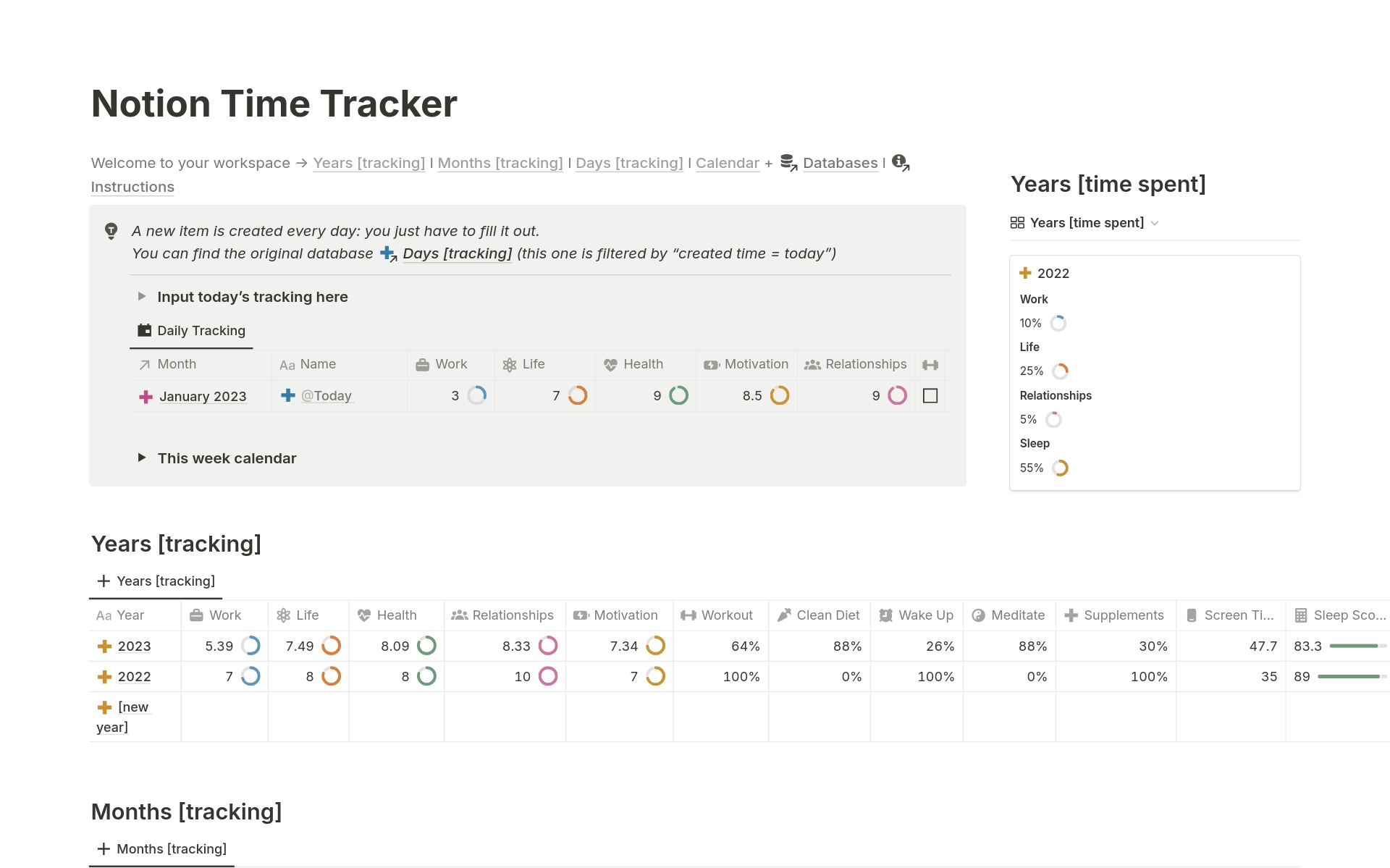Click the 47.7 Screen Time cell

[1231, 646]
